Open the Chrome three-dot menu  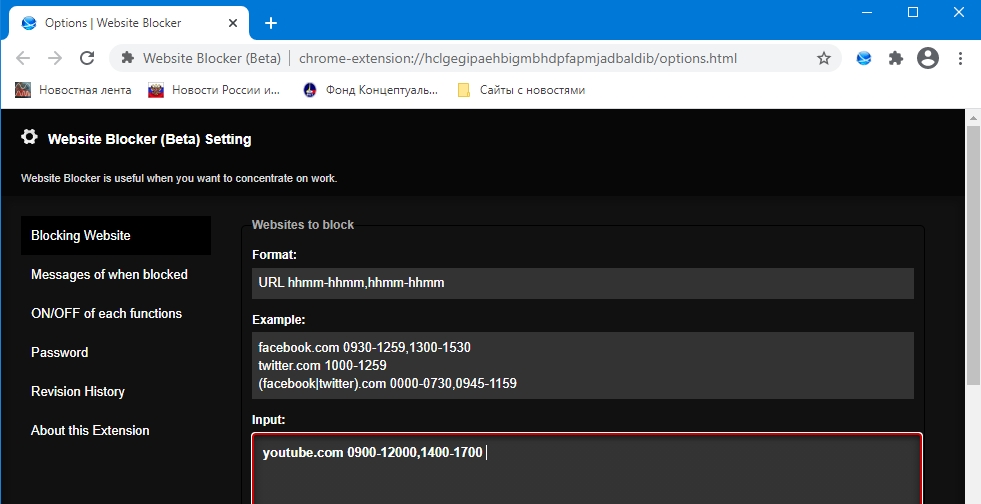(960, 58)
